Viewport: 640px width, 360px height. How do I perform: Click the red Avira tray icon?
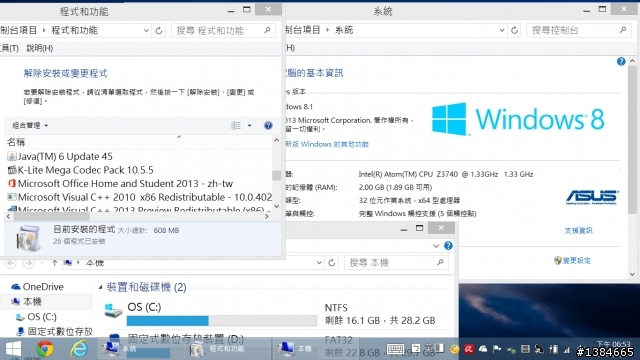[x=468, y=349]
